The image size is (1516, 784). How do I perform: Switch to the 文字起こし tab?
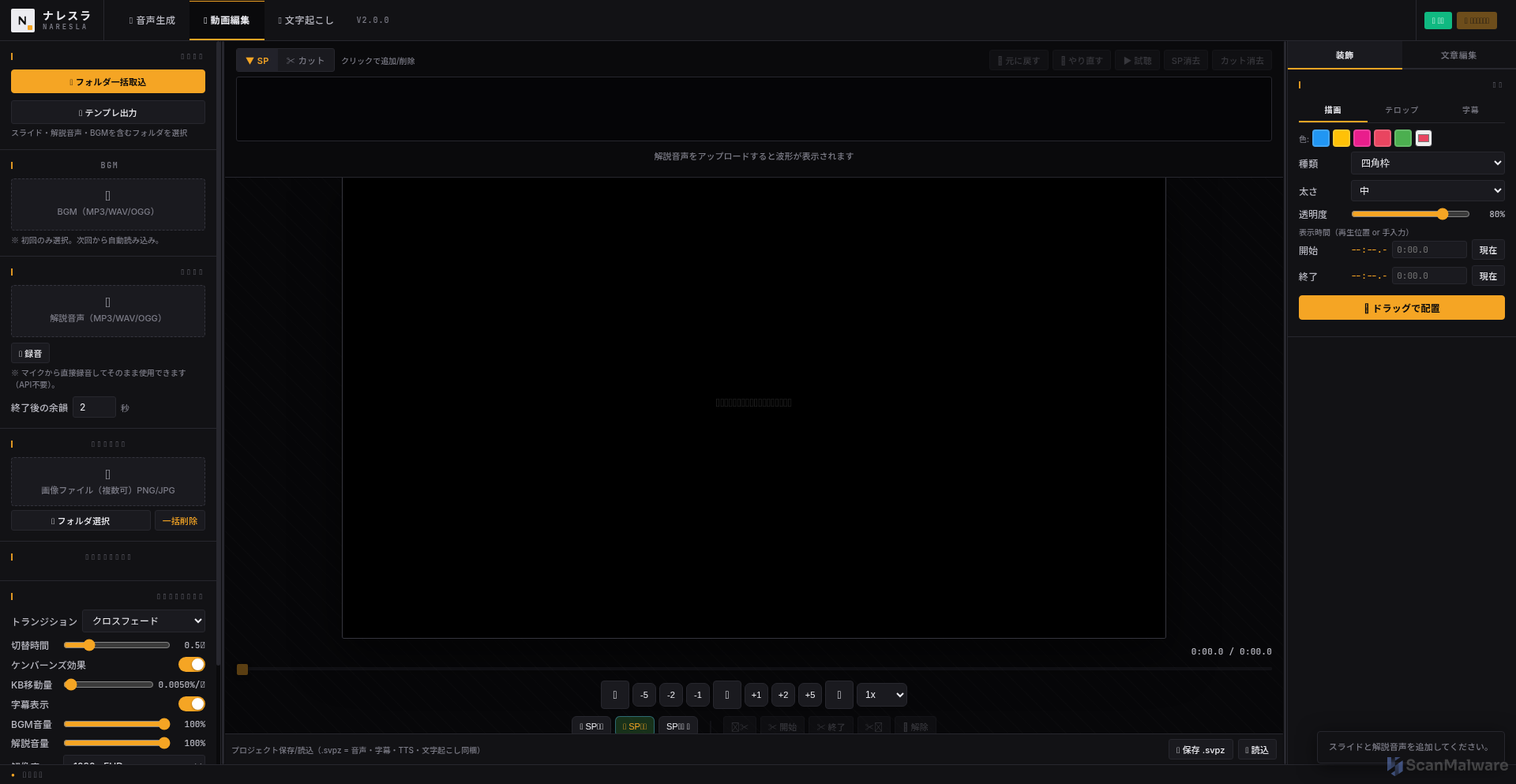pyautogui.click(x=306, y=21)
